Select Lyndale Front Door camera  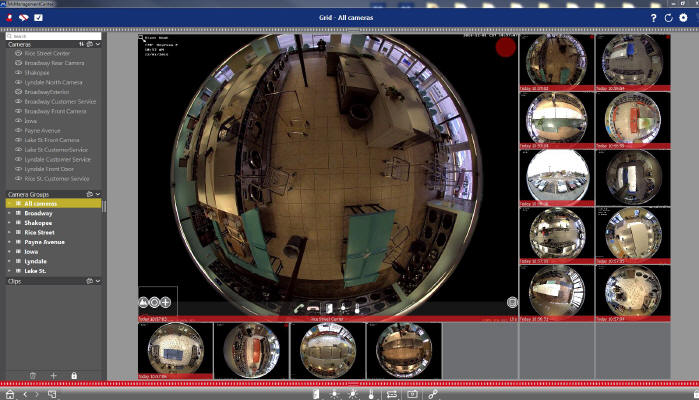coord(49,169)
